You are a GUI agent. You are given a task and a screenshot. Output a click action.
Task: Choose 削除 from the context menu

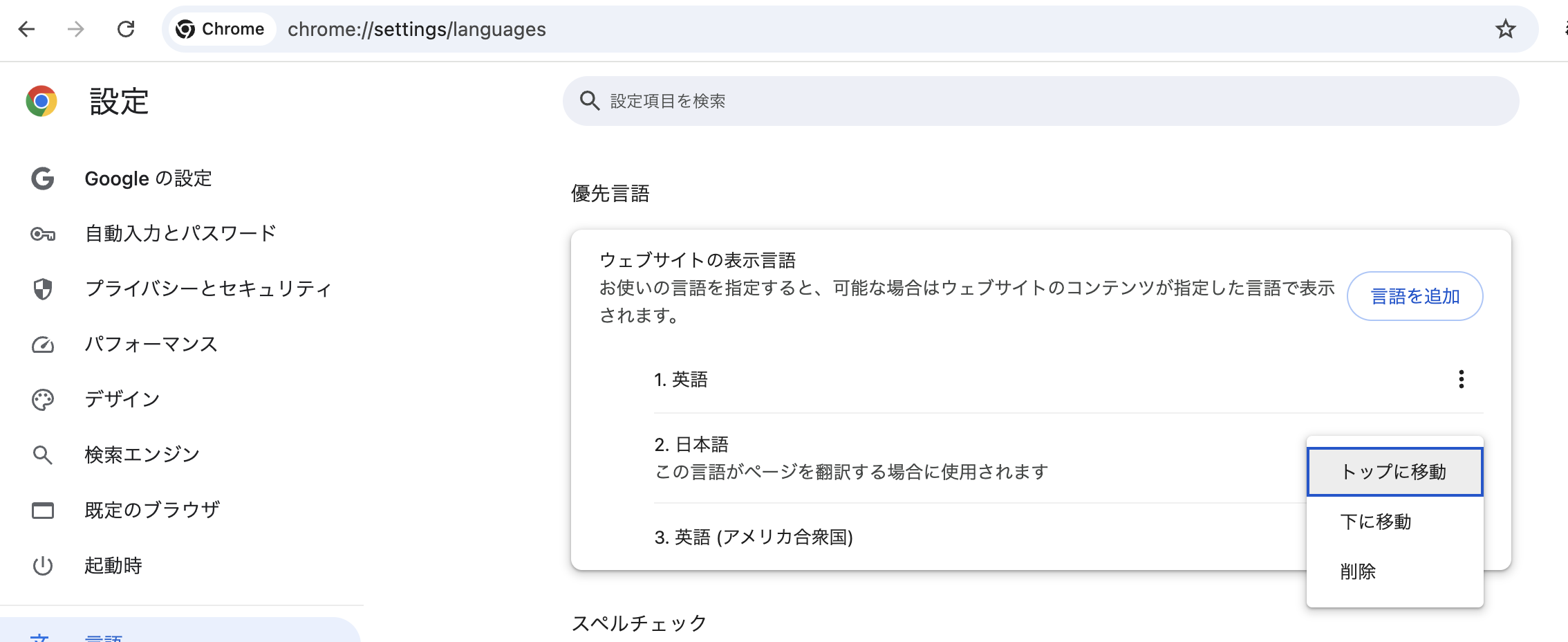tap(1358, 571)
